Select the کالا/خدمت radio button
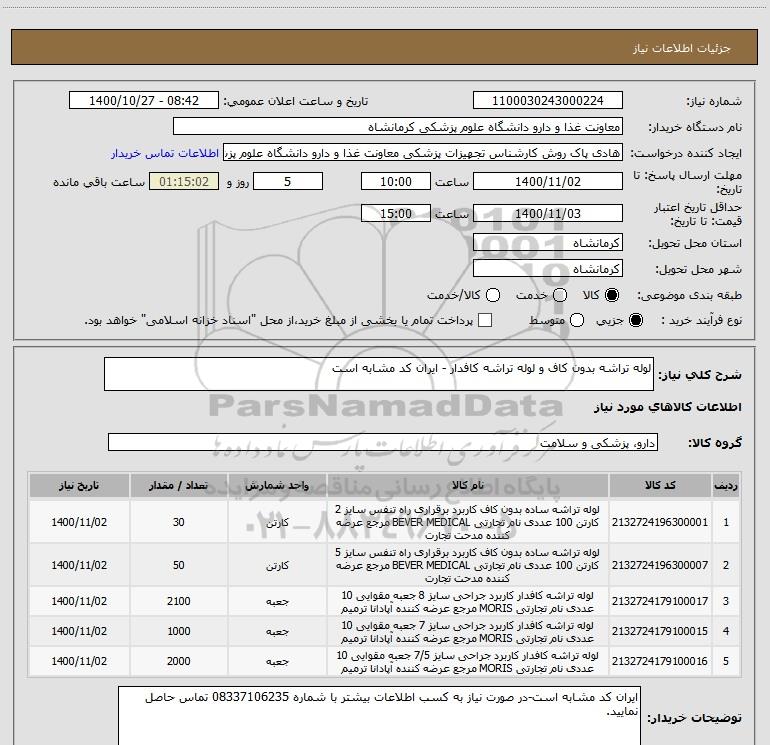This screenshot has width=770, height=745. click(493, 295)
